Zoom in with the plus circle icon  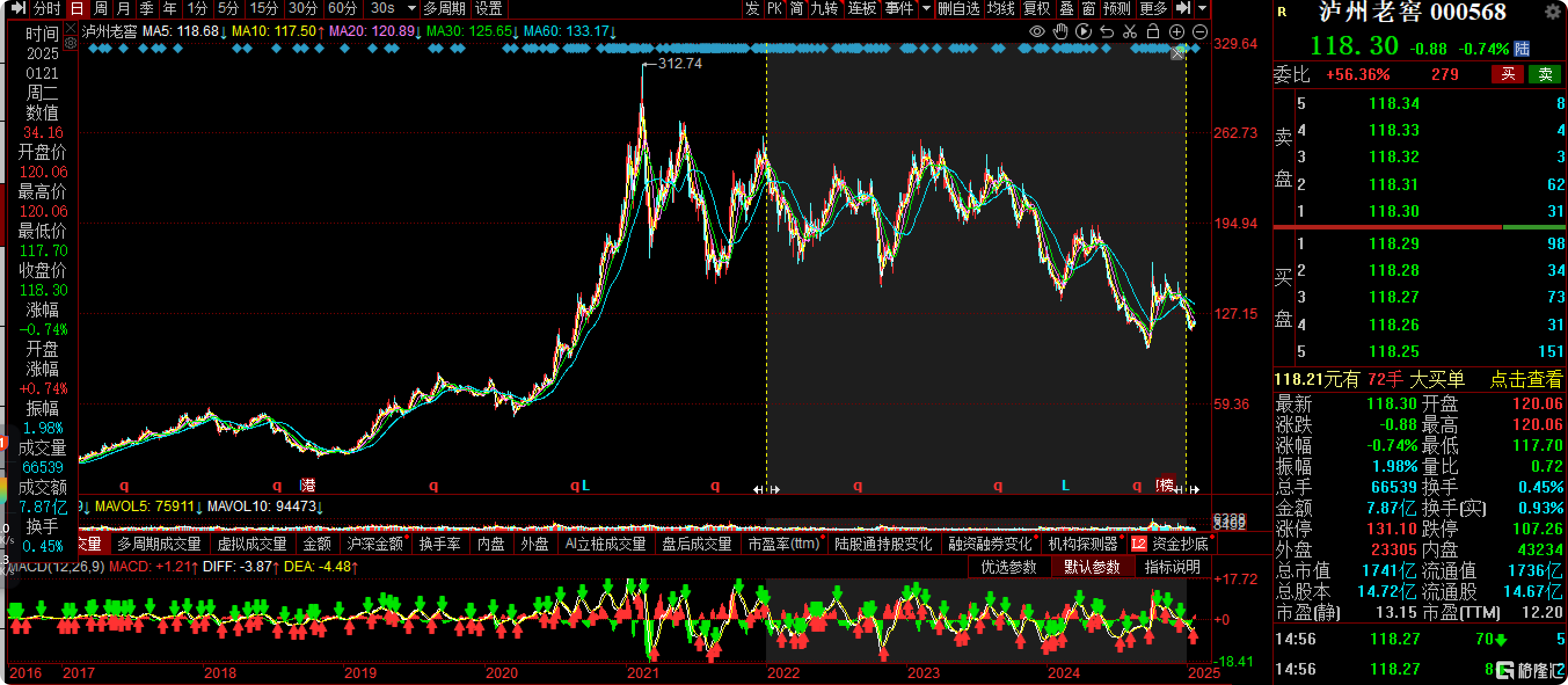[1177, 32]
